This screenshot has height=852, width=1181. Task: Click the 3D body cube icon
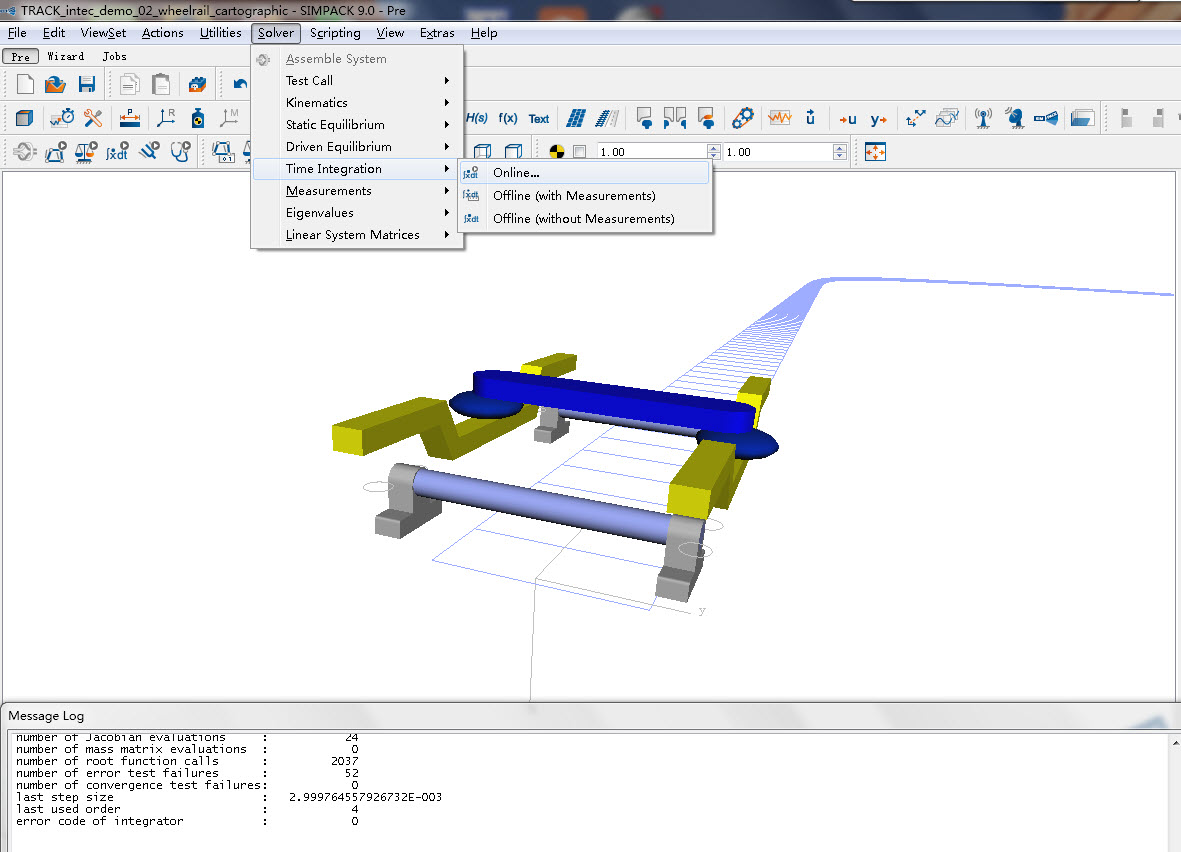(24, 118)
